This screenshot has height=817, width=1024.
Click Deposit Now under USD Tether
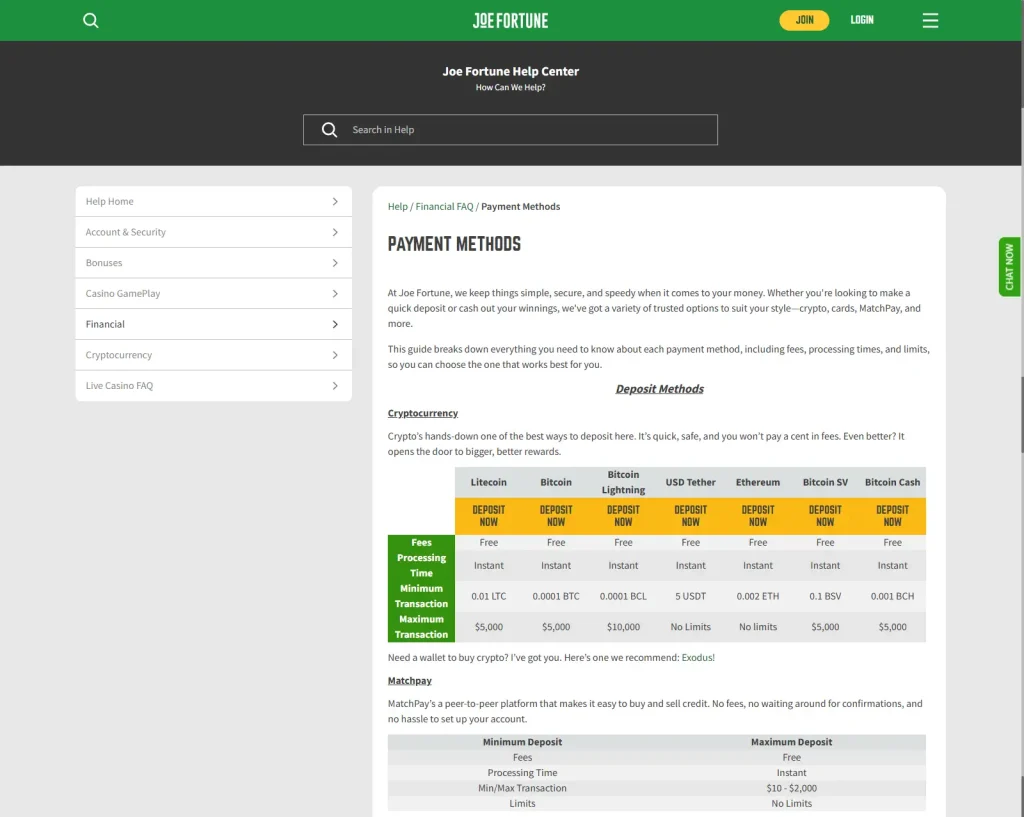click(690, 516)
